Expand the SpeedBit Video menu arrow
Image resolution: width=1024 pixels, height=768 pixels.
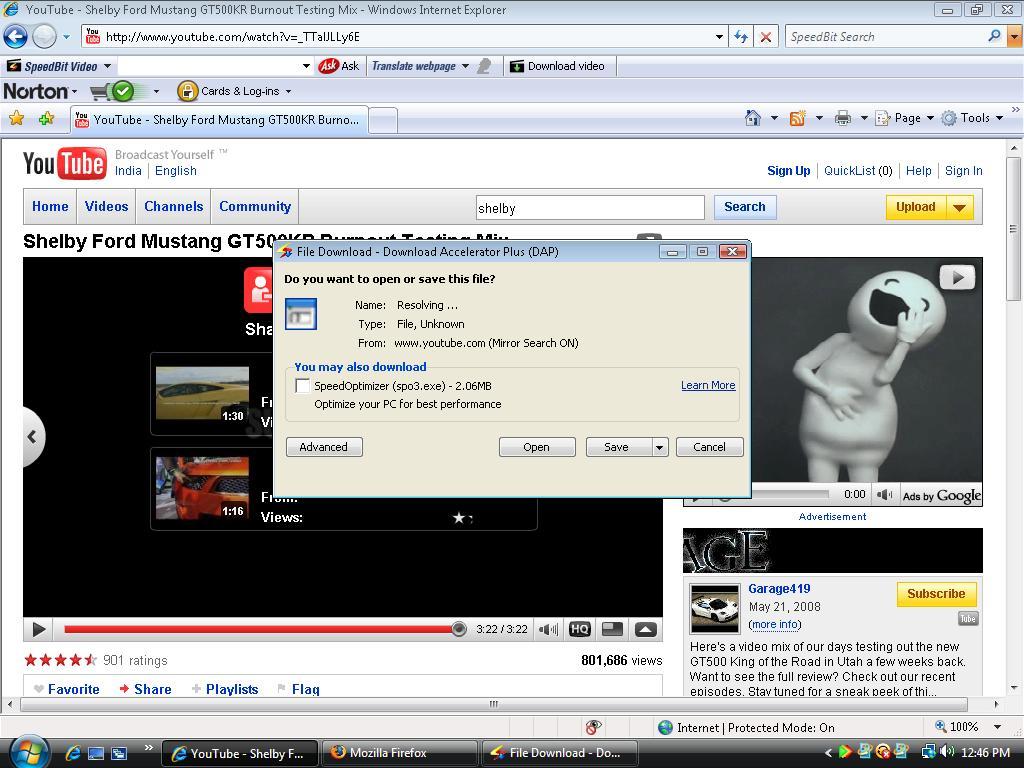(x=107, y=66)
